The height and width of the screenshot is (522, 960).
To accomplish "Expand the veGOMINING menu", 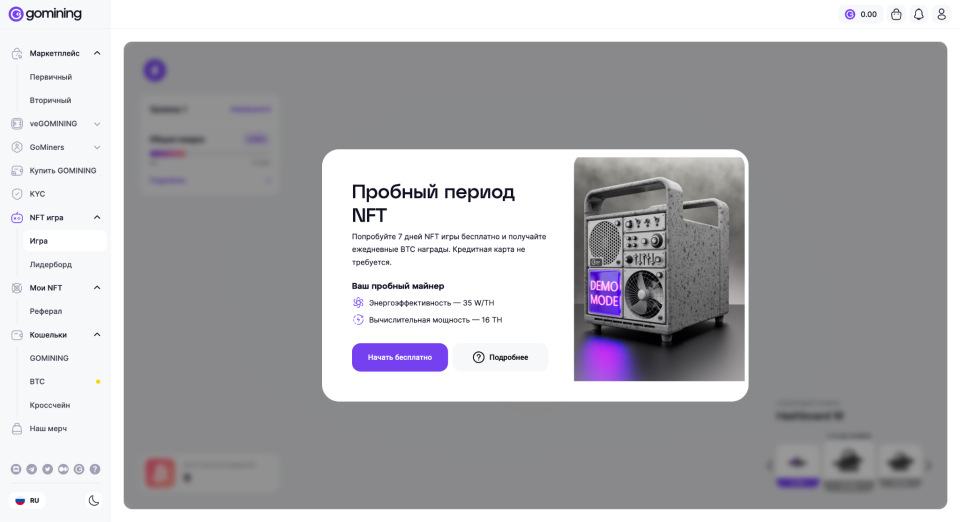I will 97,124.
